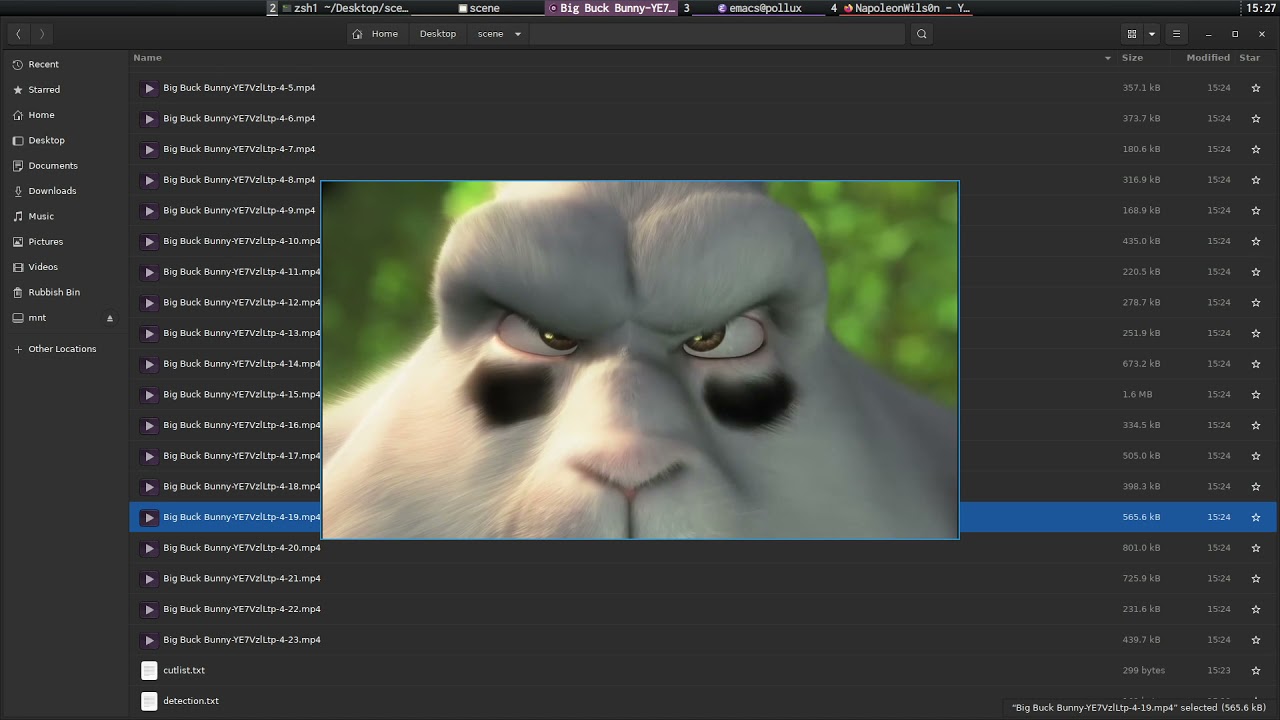
Task: Click the video icon of 4-22.mp4
Action: click(149, 609)
